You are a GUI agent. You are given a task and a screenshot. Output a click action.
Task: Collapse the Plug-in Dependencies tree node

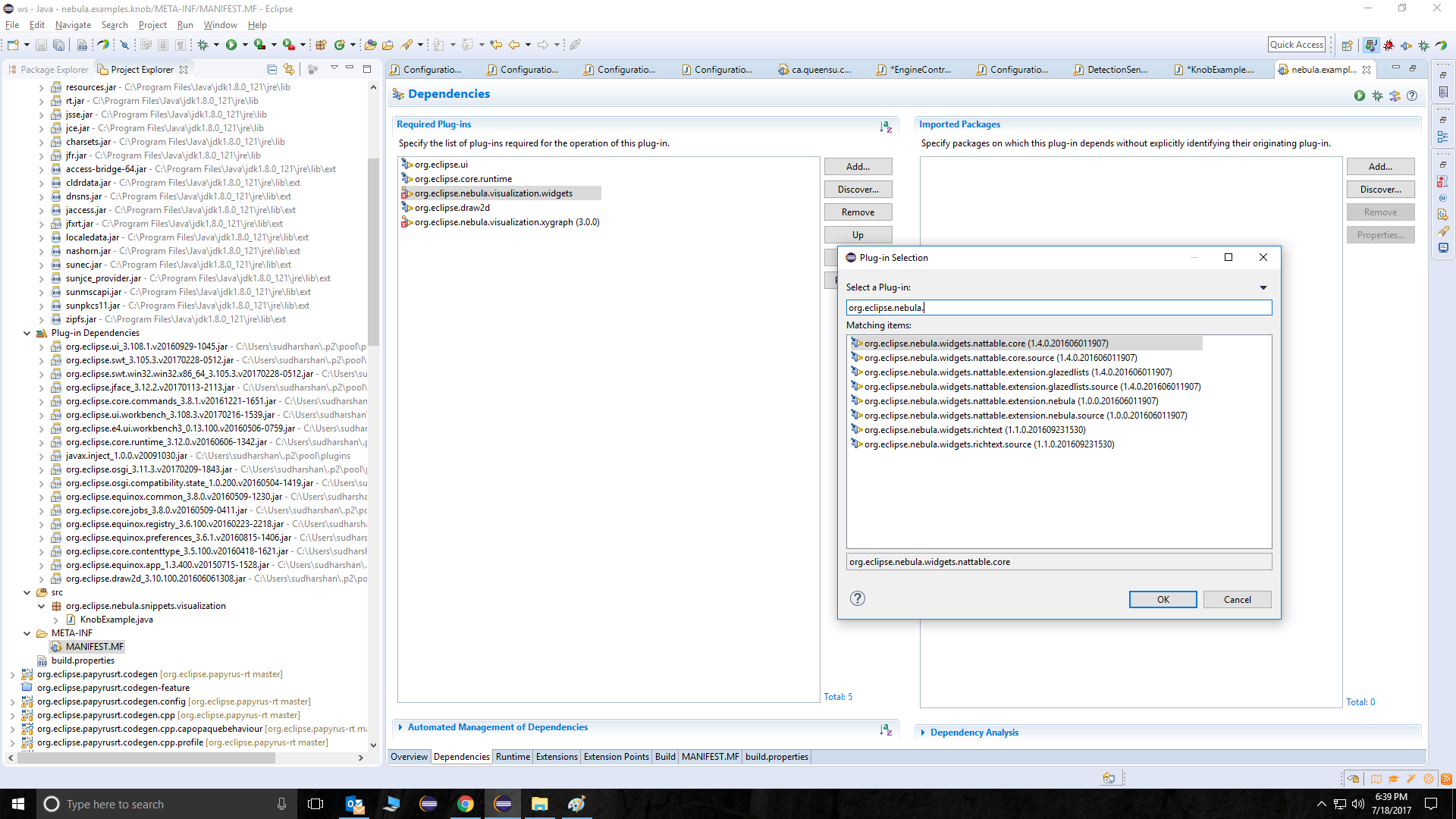27,333
